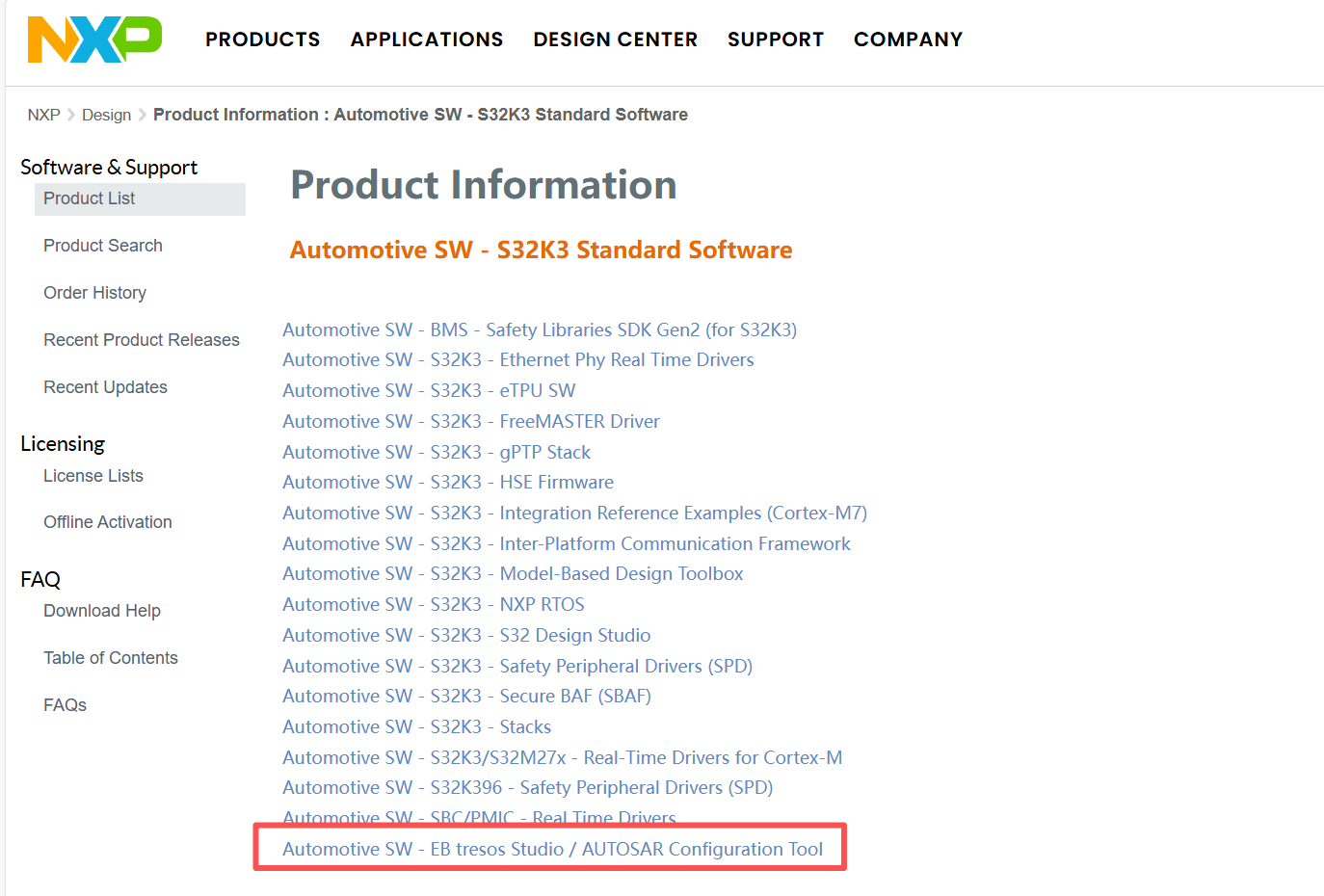The height and width of the screenshot is (896, 1324).
Task: Select Product List in sidebar
Action: [x=140, y=198]
